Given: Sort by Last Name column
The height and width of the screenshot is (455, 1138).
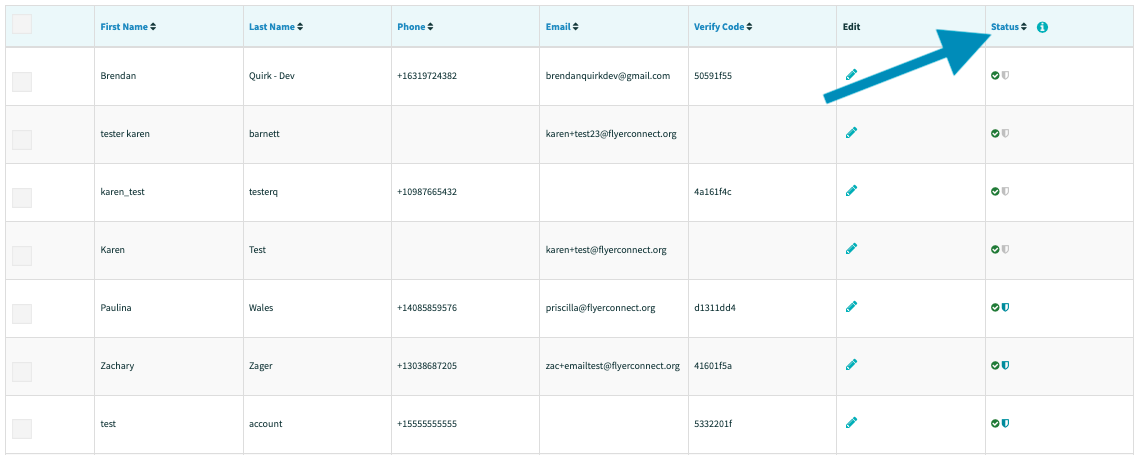Looking at the screenshot, I should point(275,27).
